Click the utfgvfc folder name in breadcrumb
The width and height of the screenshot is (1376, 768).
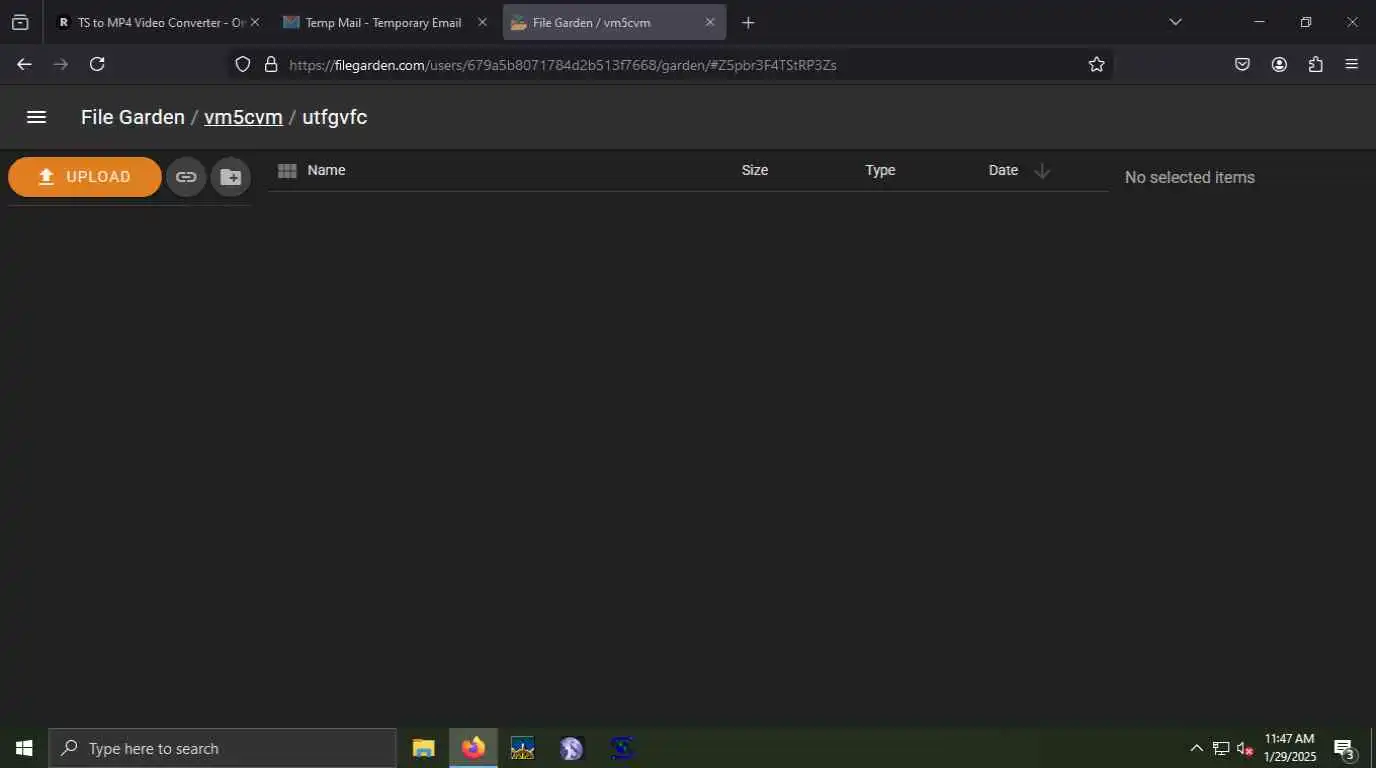tap(335, 117)
